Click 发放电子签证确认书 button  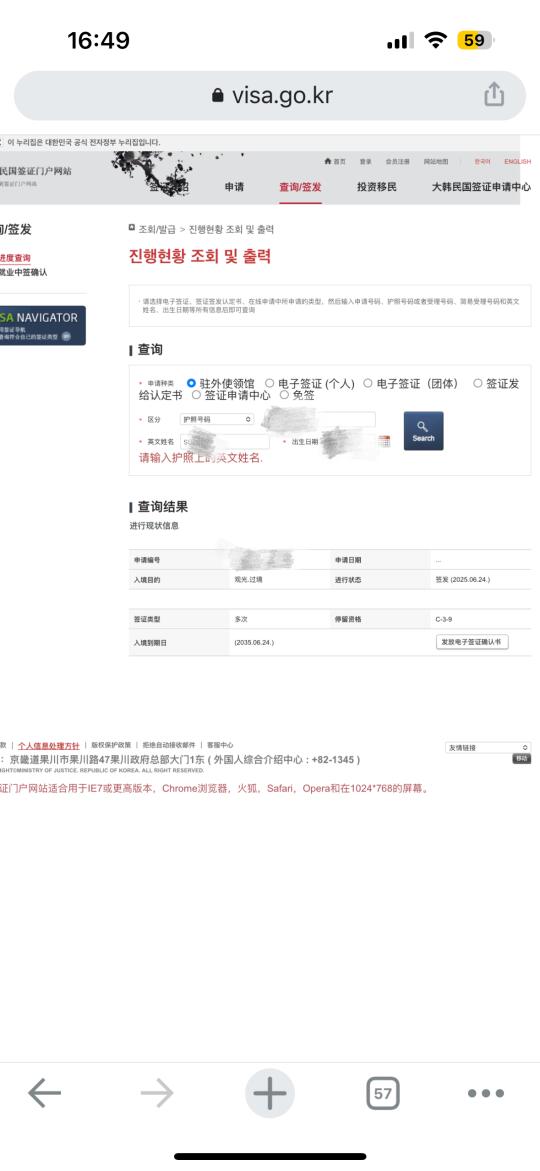(x=472, y=642)
